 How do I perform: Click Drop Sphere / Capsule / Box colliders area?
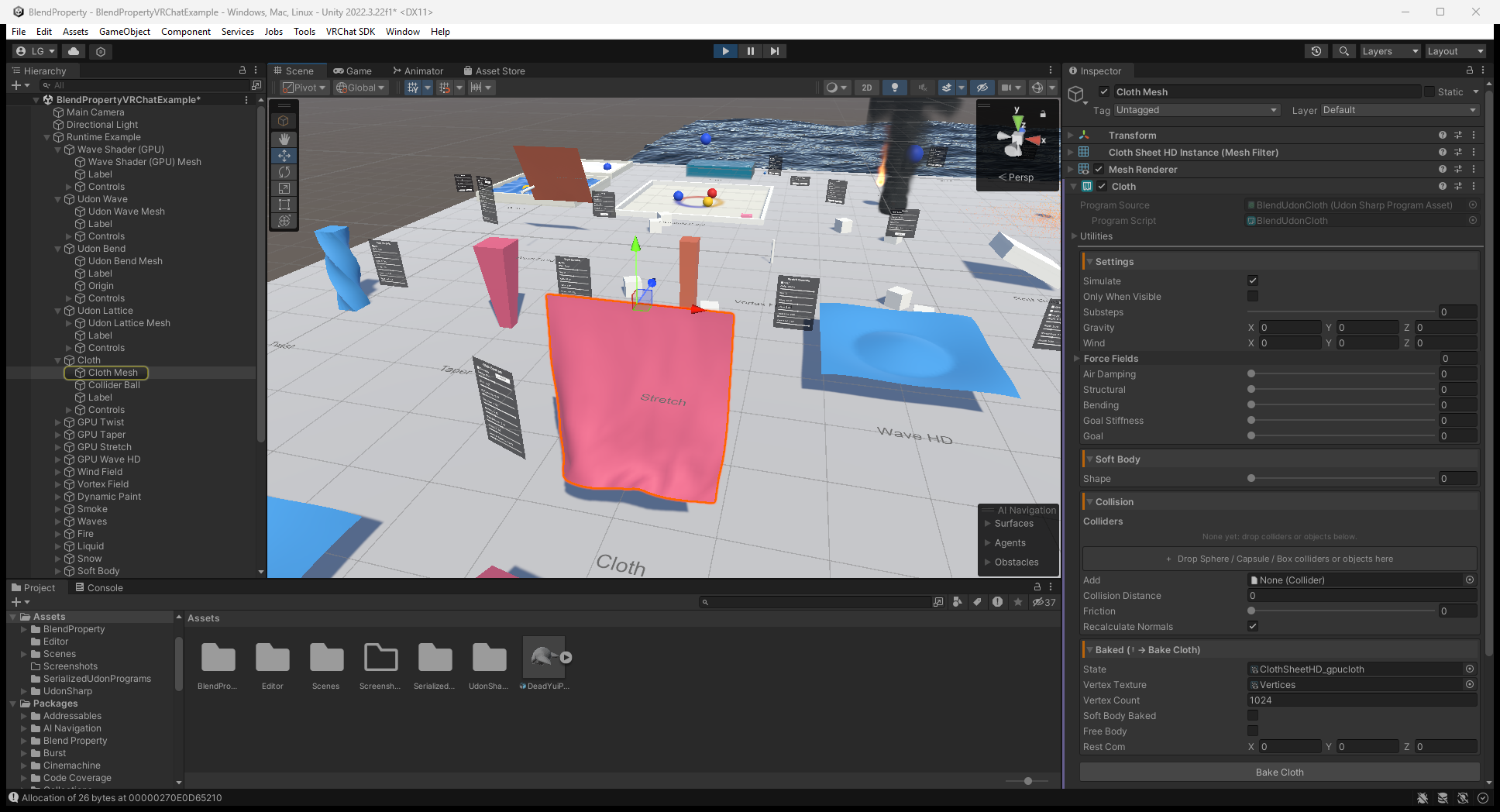pyautogui.click(x=1279, y=558)
